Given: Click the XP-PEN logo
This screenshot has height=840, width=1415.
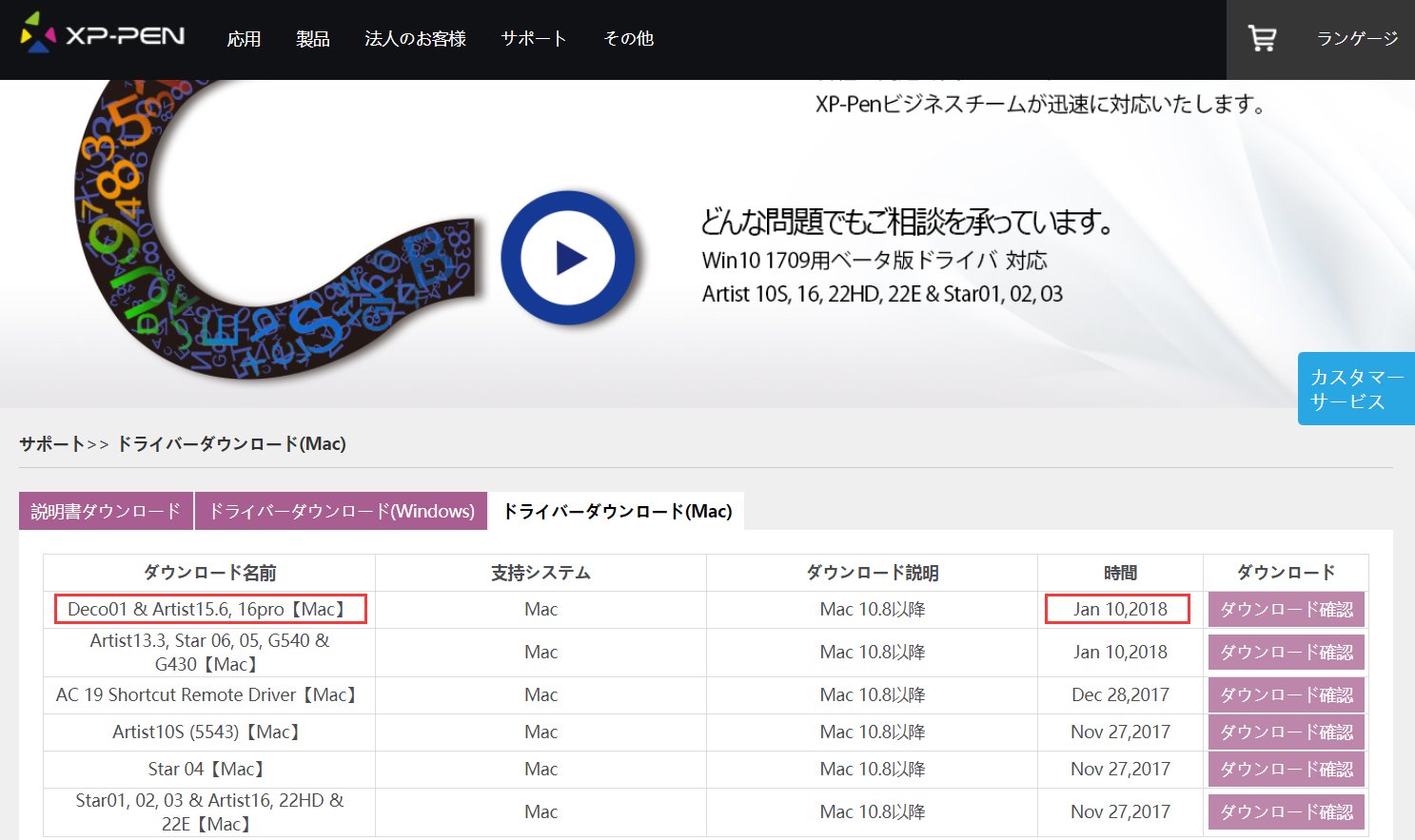Looking at the screenshot, I should pyautogui.click(x=102, y=34).
